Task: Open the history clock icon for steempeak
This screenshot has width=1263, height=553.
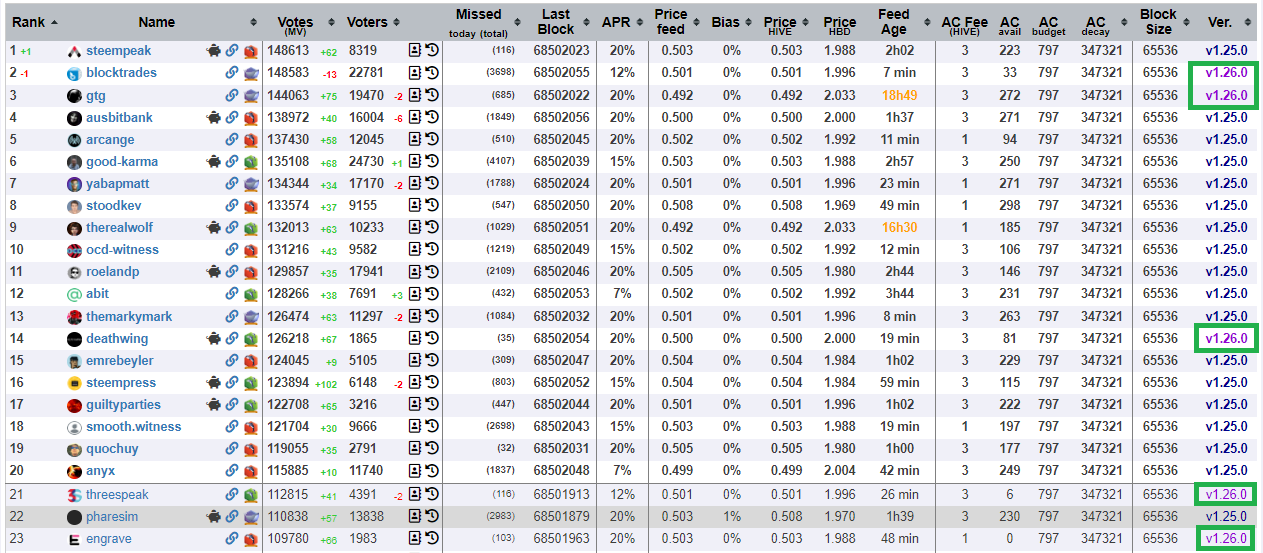Action: [432, 51]
